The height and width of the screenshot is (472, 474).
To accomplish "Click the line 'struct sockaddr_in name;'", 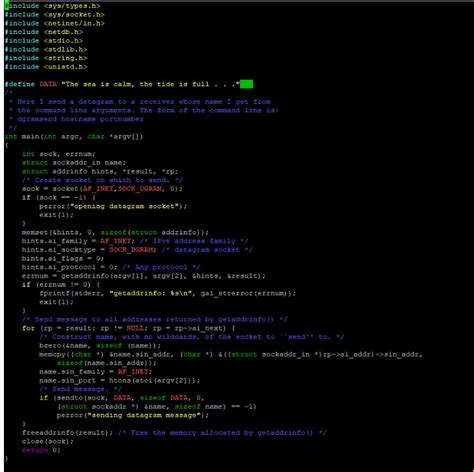I will tap(74, 163).
